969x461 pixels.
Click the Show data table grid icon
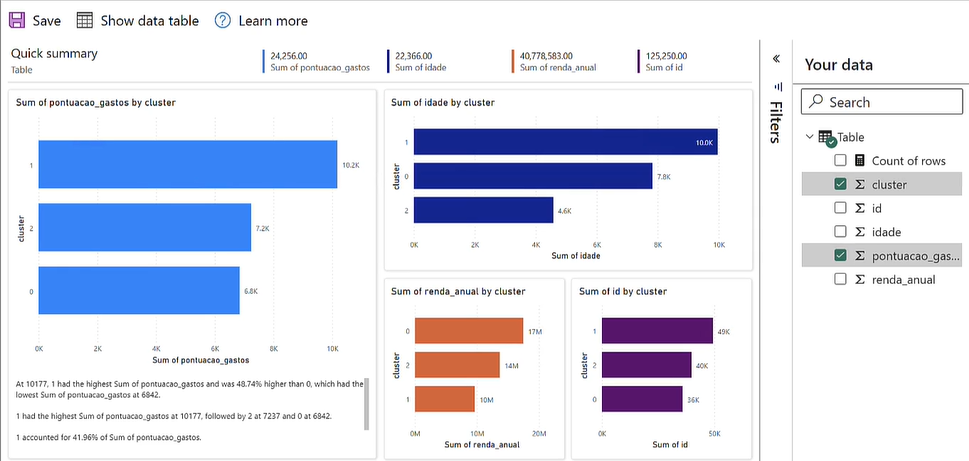(85, 20)
